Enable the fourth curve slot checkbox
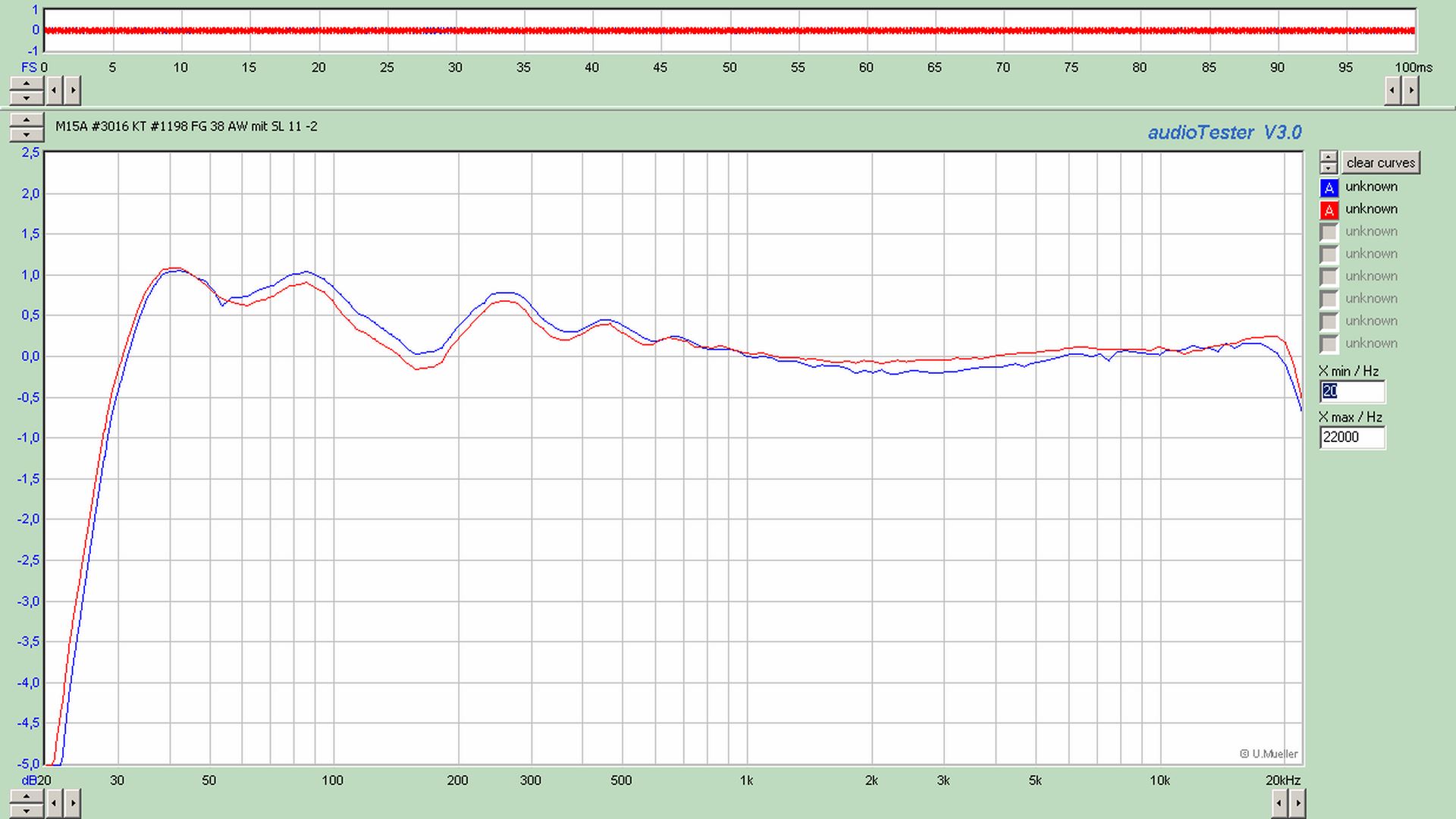1456x819 pixels. (1329, 254)
